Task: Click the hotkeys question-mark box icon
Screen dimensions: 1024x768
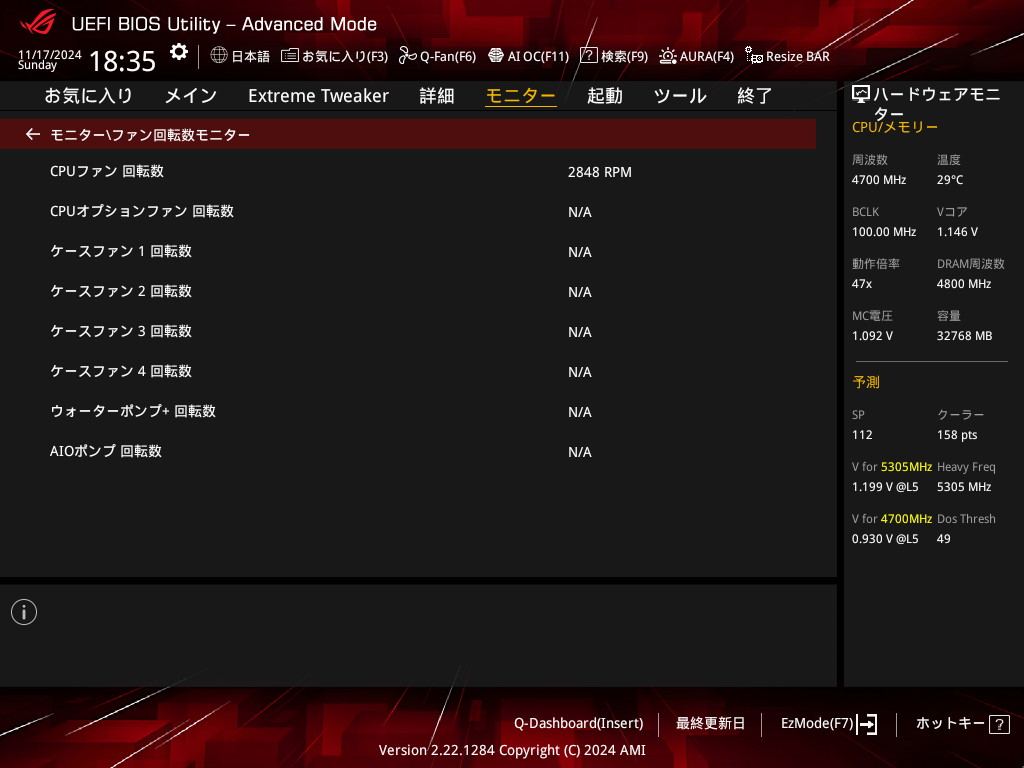Action: click(999, 724)
